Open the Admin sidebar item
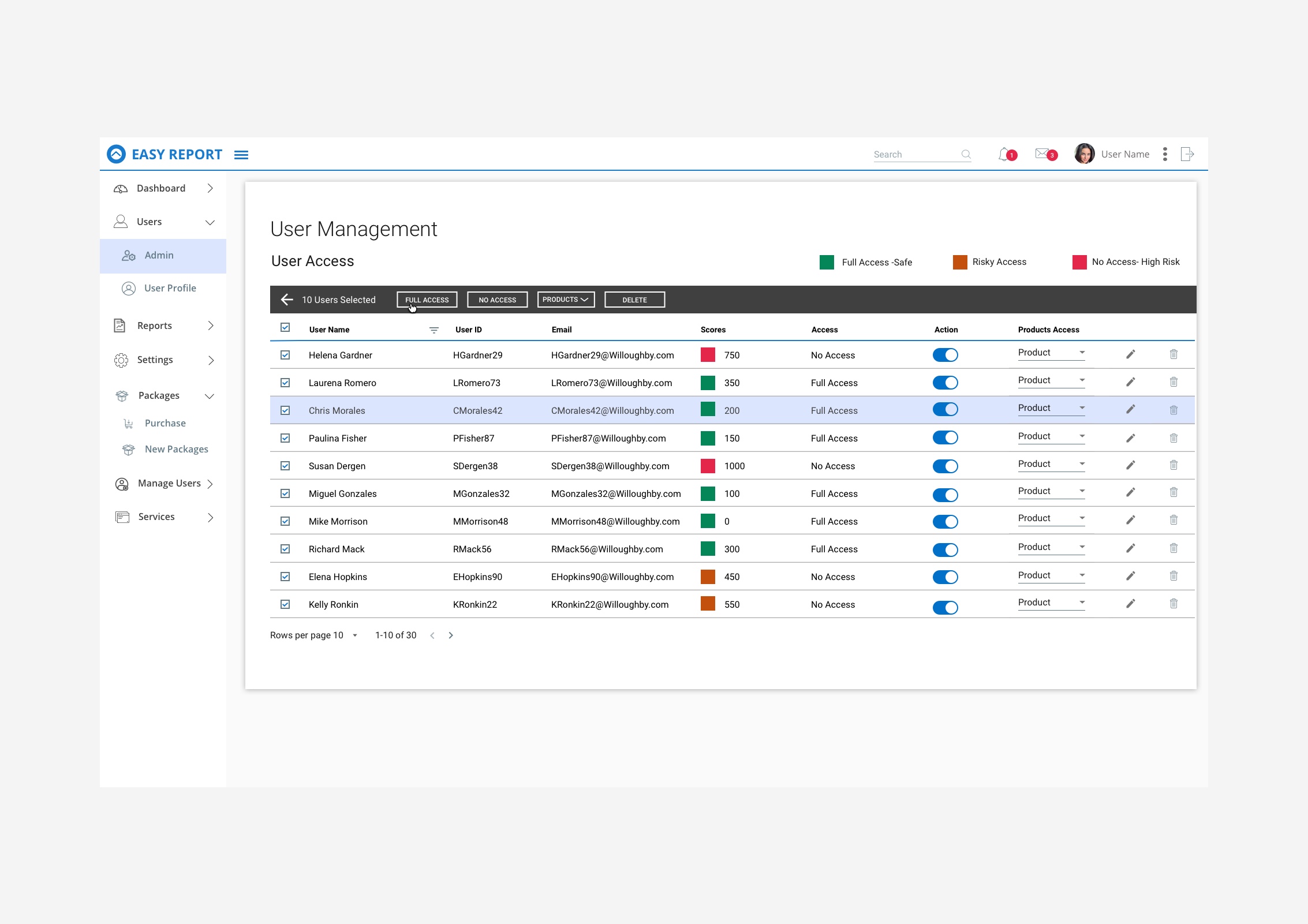Viewport: 1308px width, 924px height. (163, 256)
